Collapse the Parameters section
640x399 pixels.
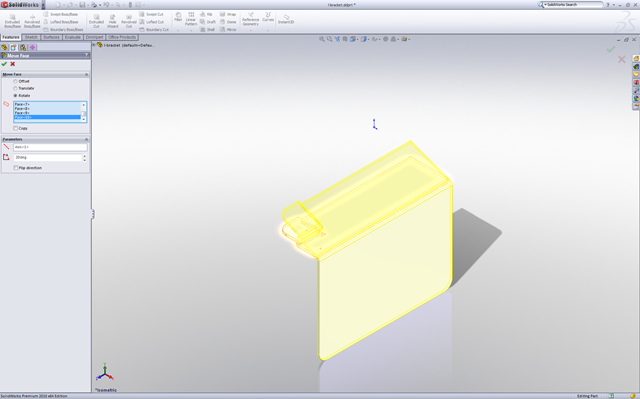[86, 139]
